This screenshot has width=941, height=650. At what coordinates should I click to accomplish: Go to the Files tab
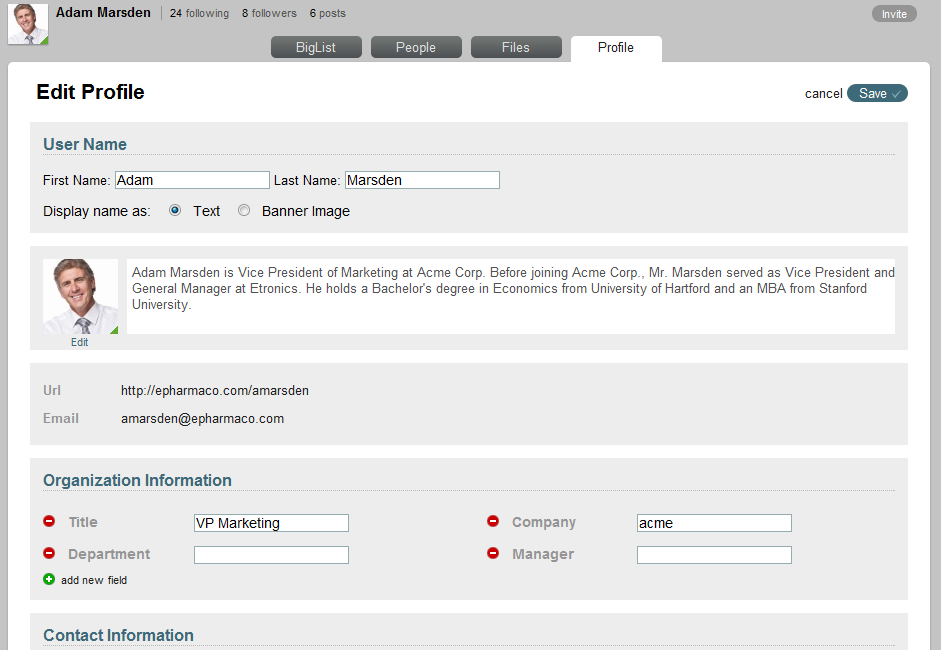(x=516, y=46)
